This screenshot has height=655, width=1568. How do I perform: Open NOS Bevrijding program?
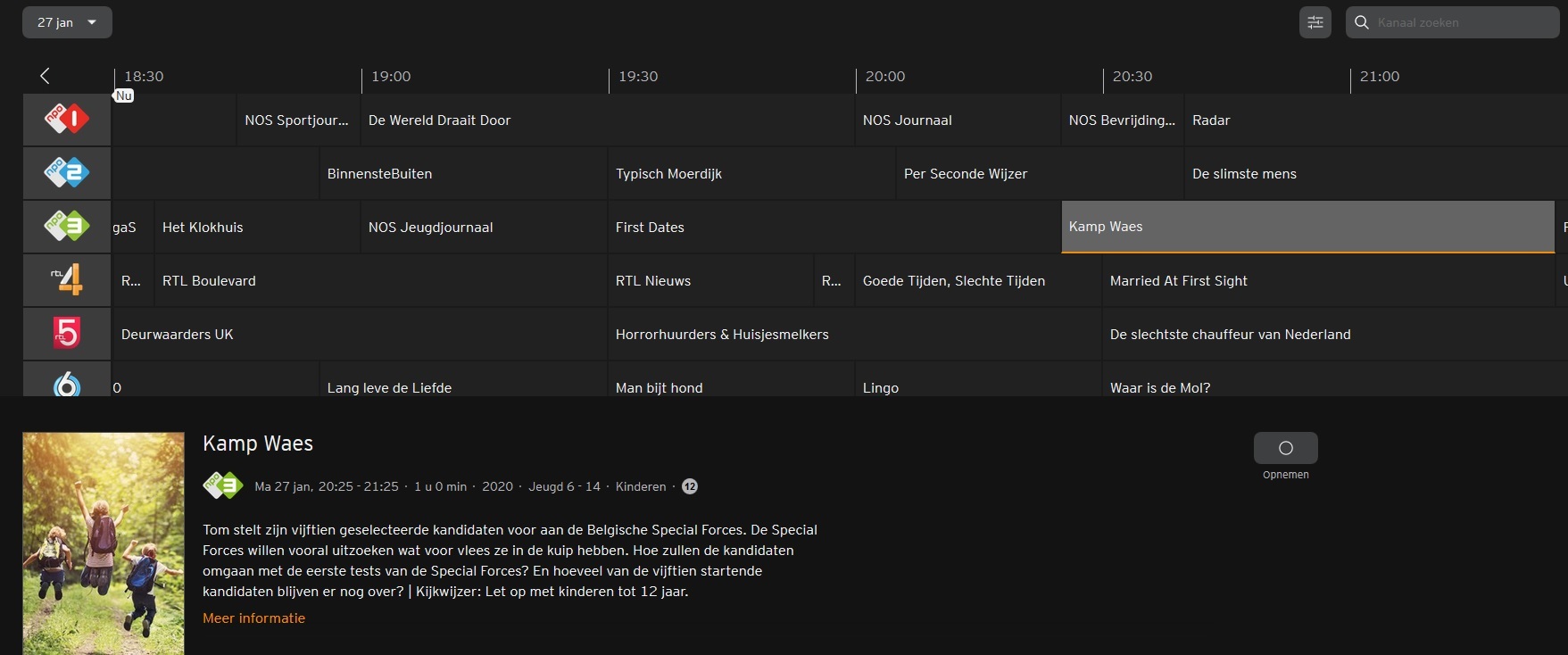click(1123, 120)
